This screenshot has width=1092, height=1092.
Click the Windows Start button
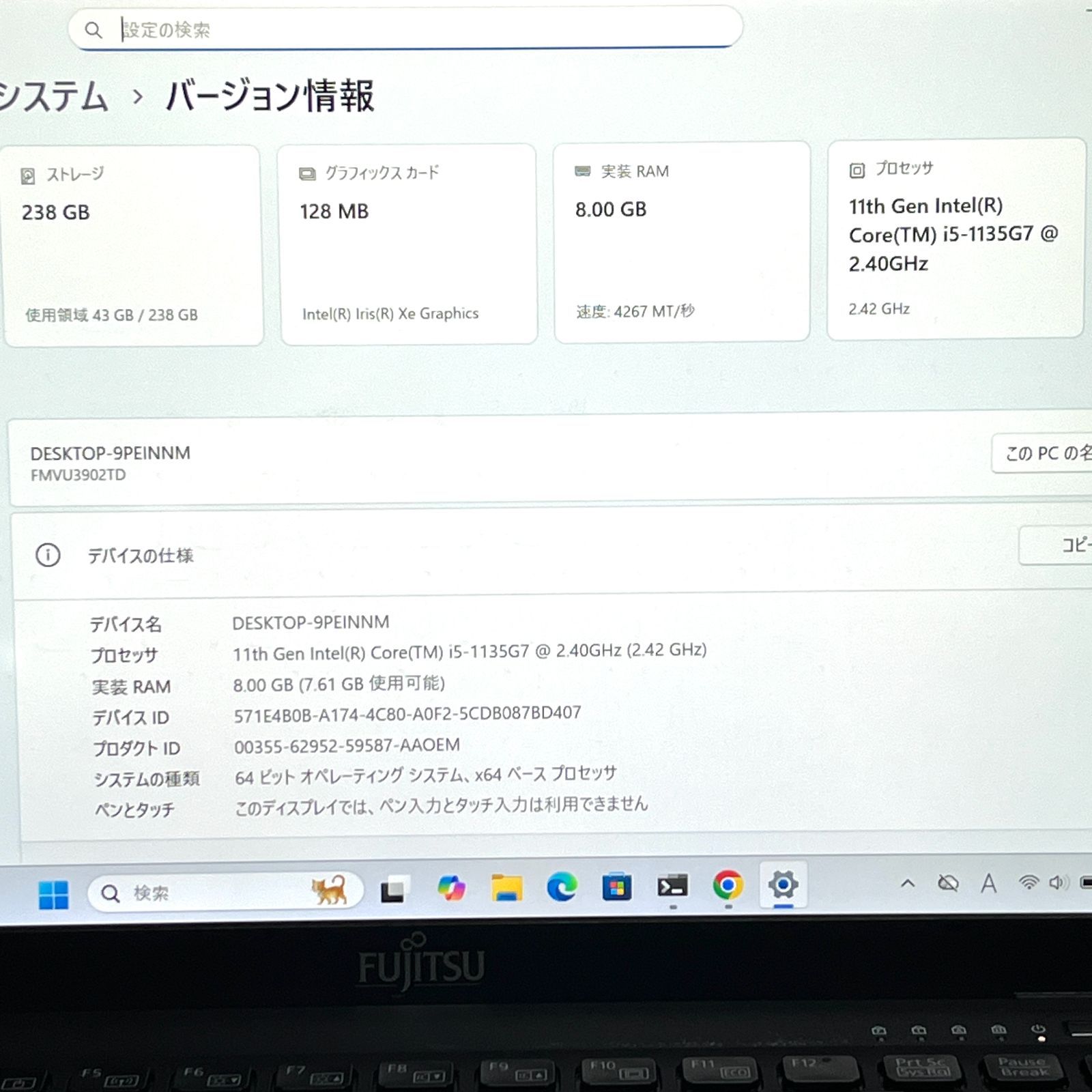(53, 894)
